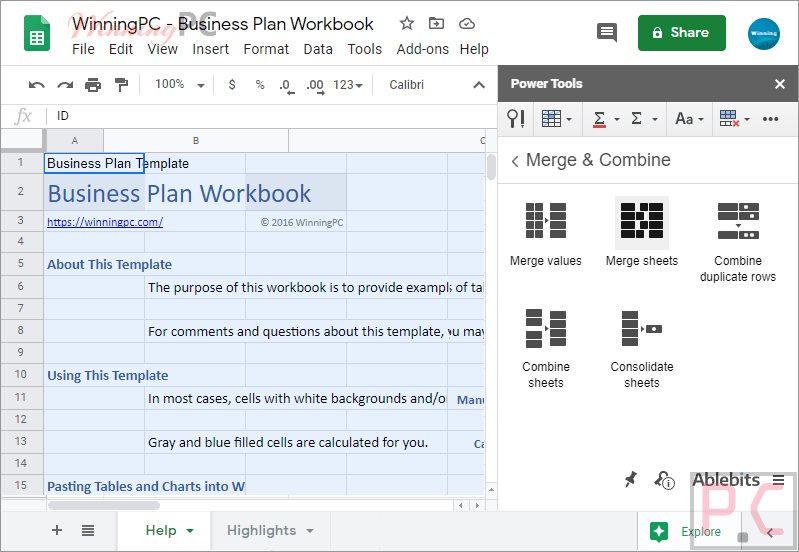Open the Add-ons menu
Screen dimensions: 799x552
pyautogui.click(x=422, y=49)
